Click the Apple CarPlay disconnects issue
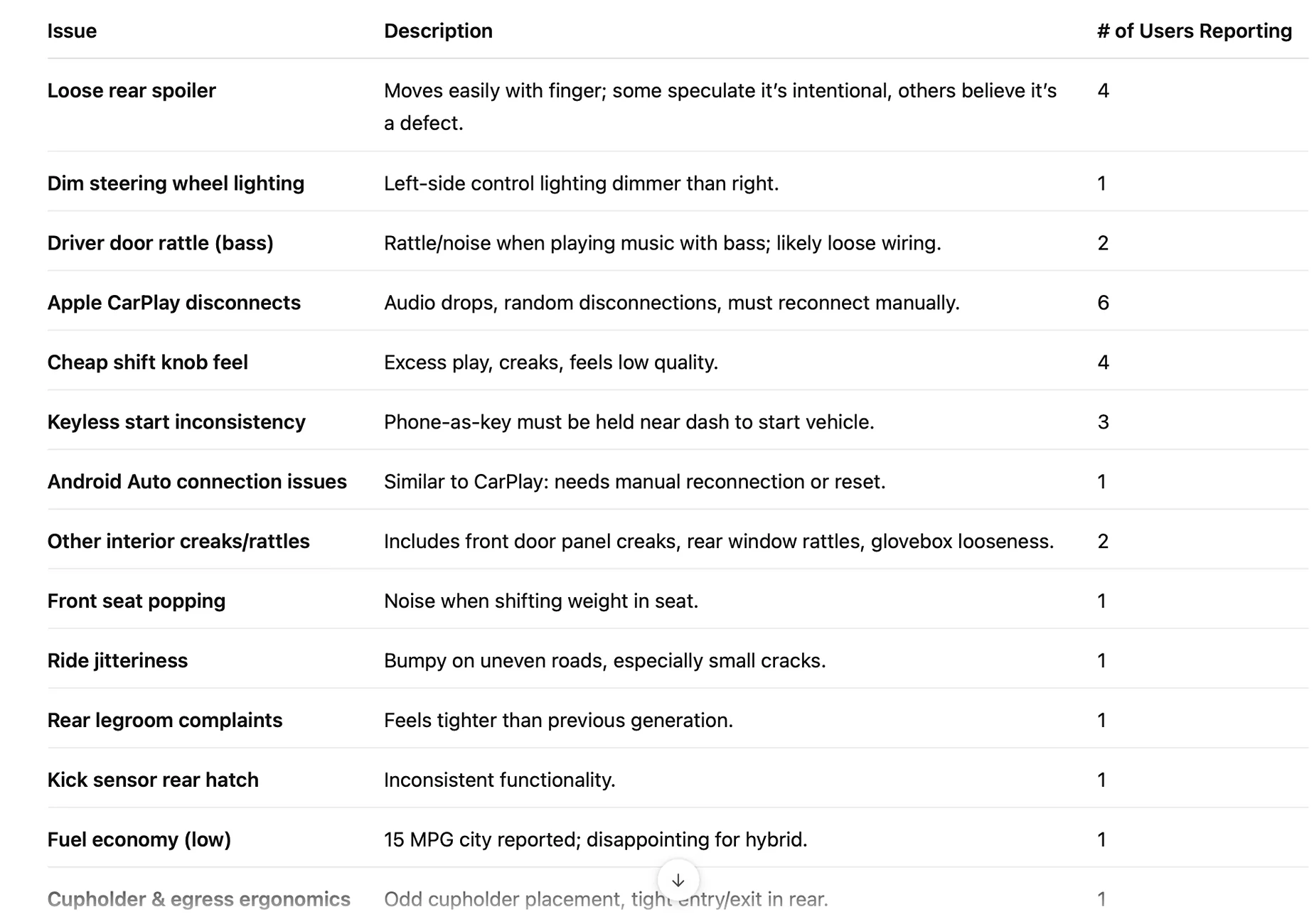 (174, 303)
